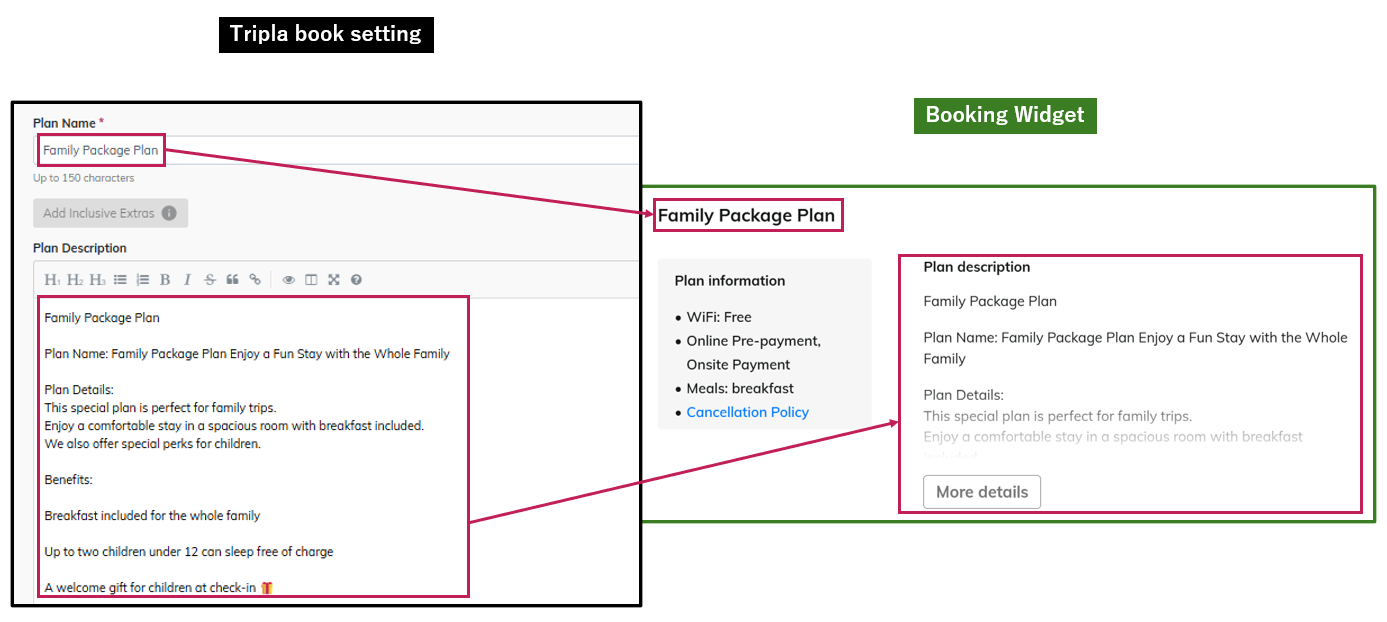
Task: Click the Add Inclusive Extras button
Action: click(98, 213)
